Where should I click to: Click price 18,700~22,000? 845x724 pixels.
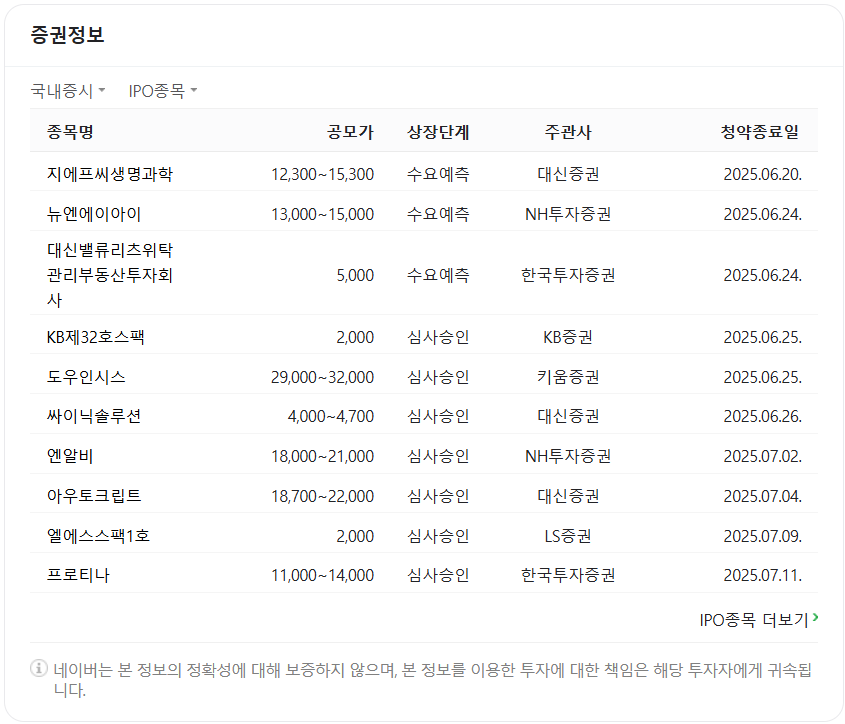pyautogui.click(x=322, y=496)
